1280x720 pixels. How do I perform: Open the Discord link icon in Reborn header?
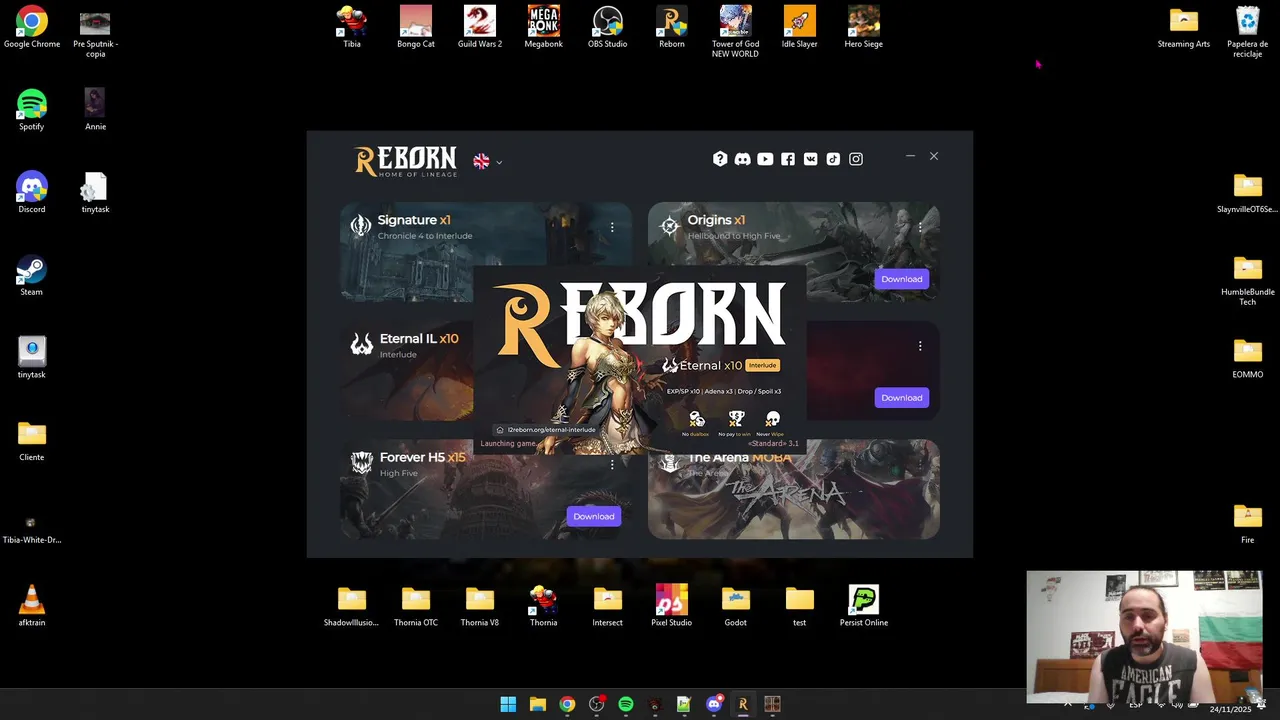coord(742,159)
